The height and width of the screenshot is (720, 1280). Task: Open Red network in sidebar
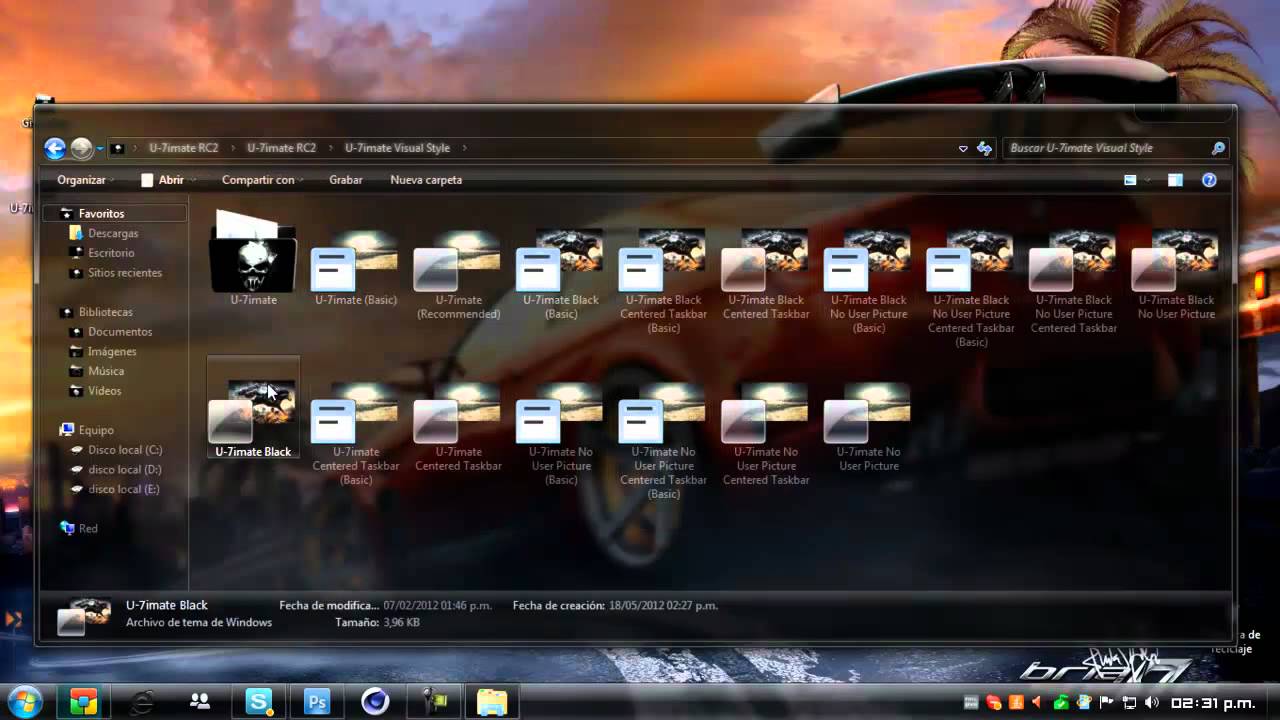(88, 529)
